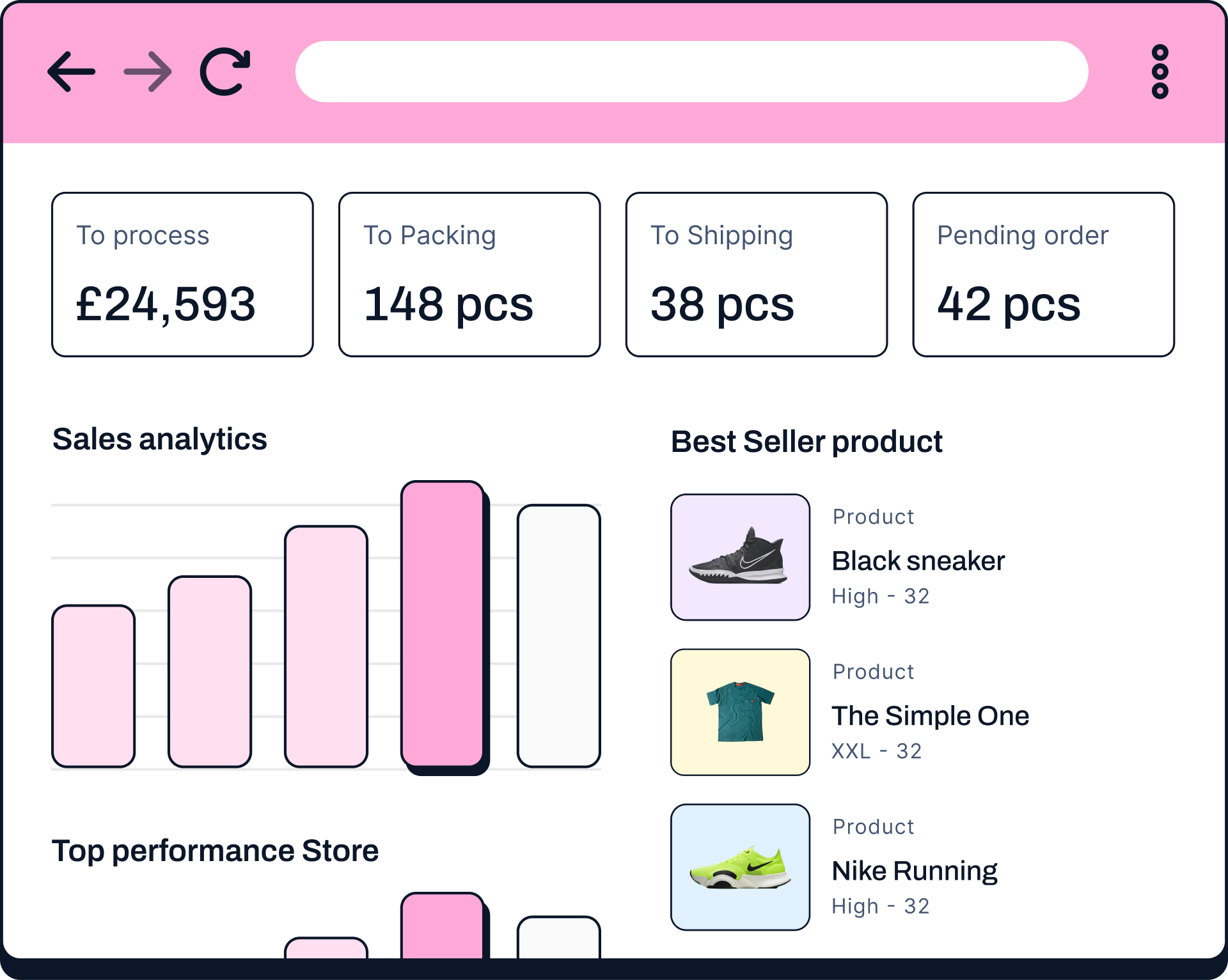Select the dark pink Top performance Store bar
This screenshot has width=1228, height=980.
(443, 926)
